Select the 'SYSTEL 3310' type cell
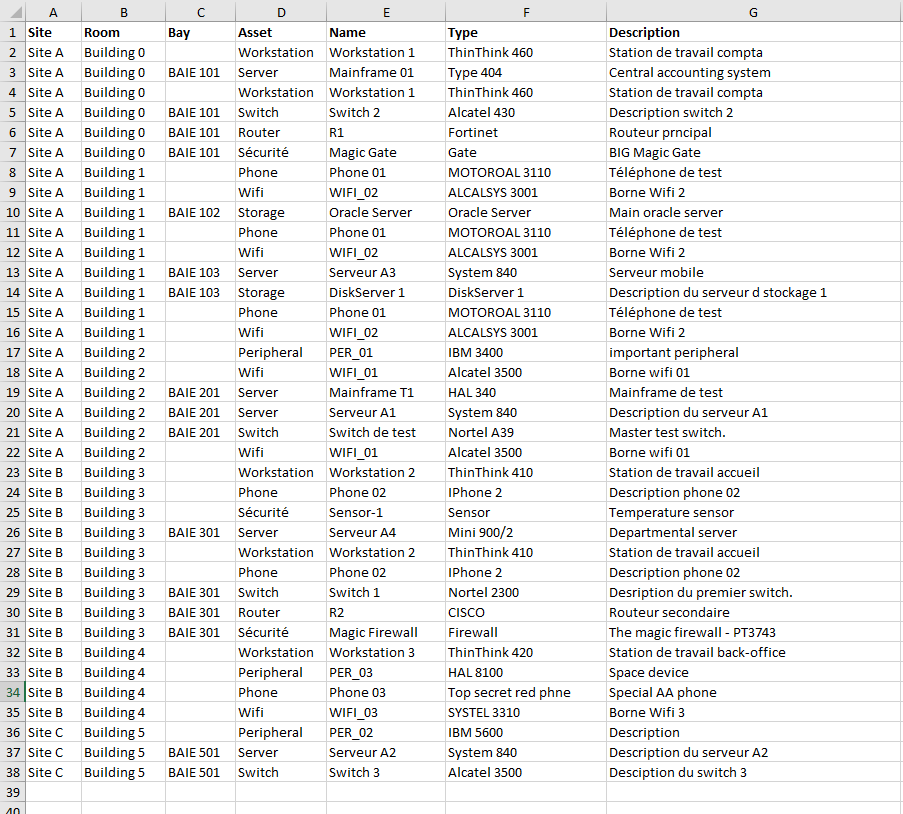903x814 pixels. [485, 712]
